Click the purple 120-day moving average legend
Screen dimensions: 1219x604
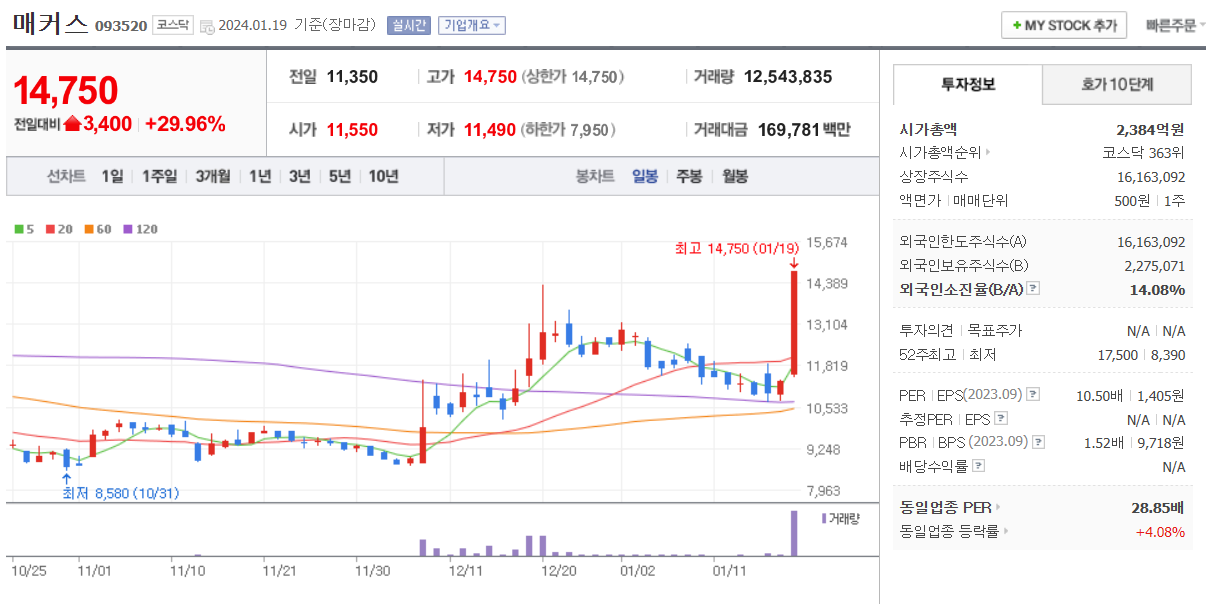pyautogui.click(x=140, y=229)
